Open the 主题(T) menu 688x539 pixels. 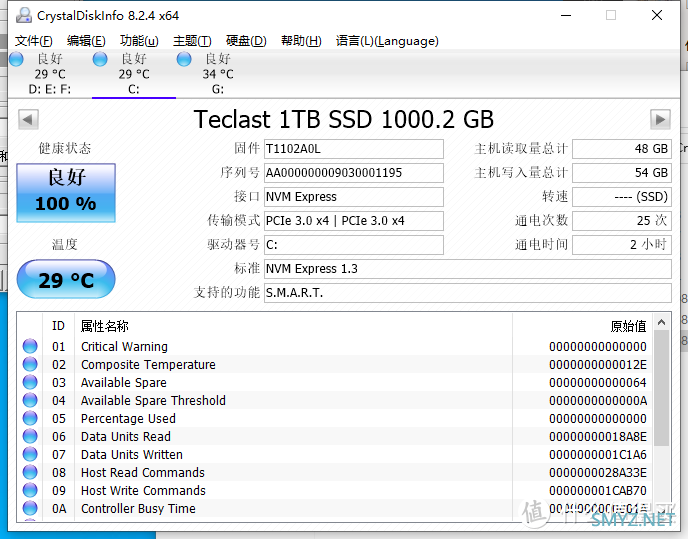click(192, 41)
